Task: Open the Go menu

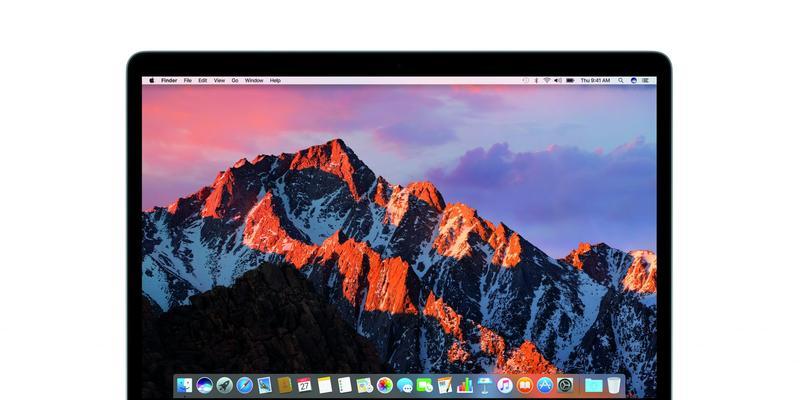Action: click(235, 80)
